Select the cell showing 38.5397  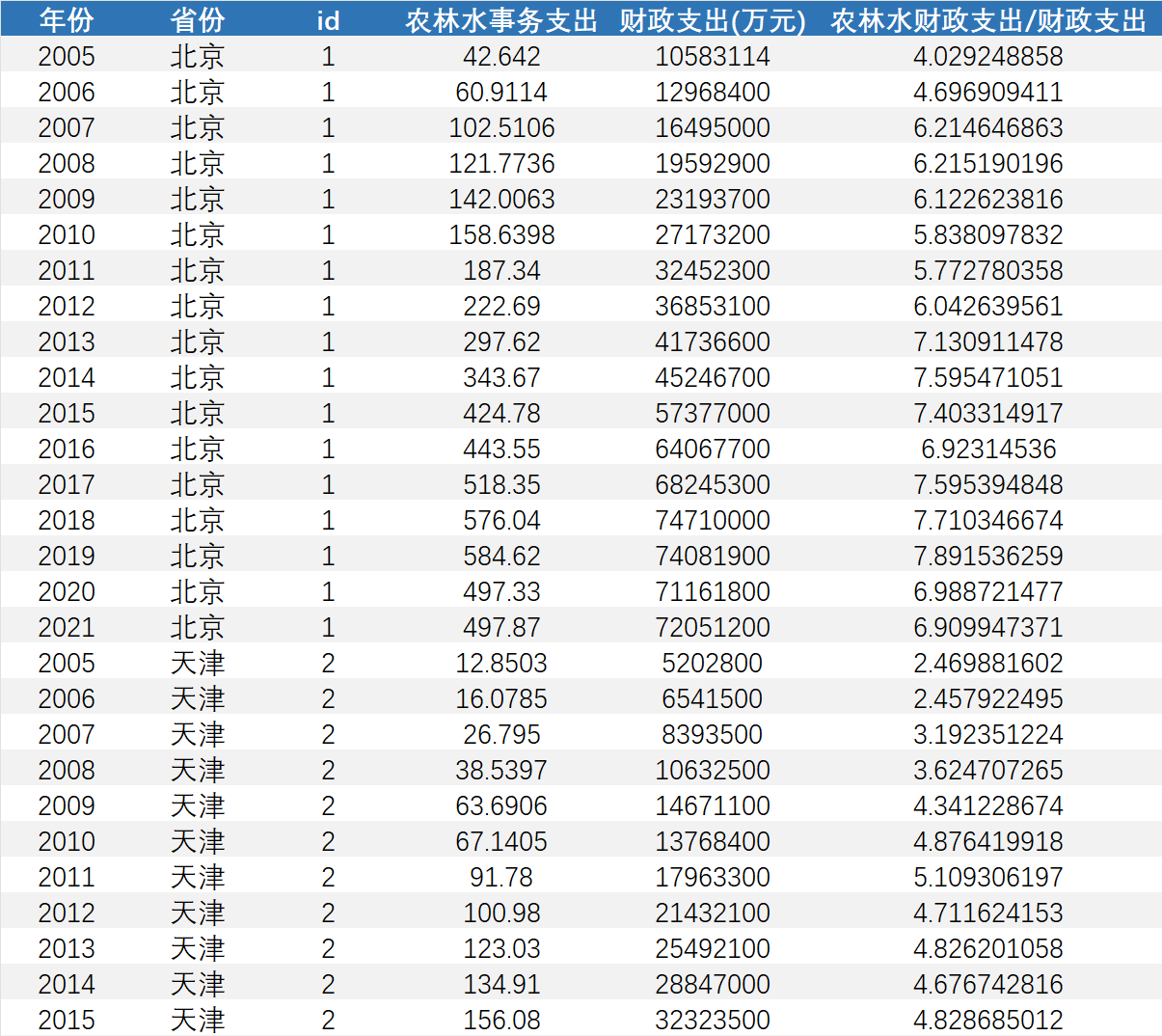pyautogui.click(x=501, y=771)
